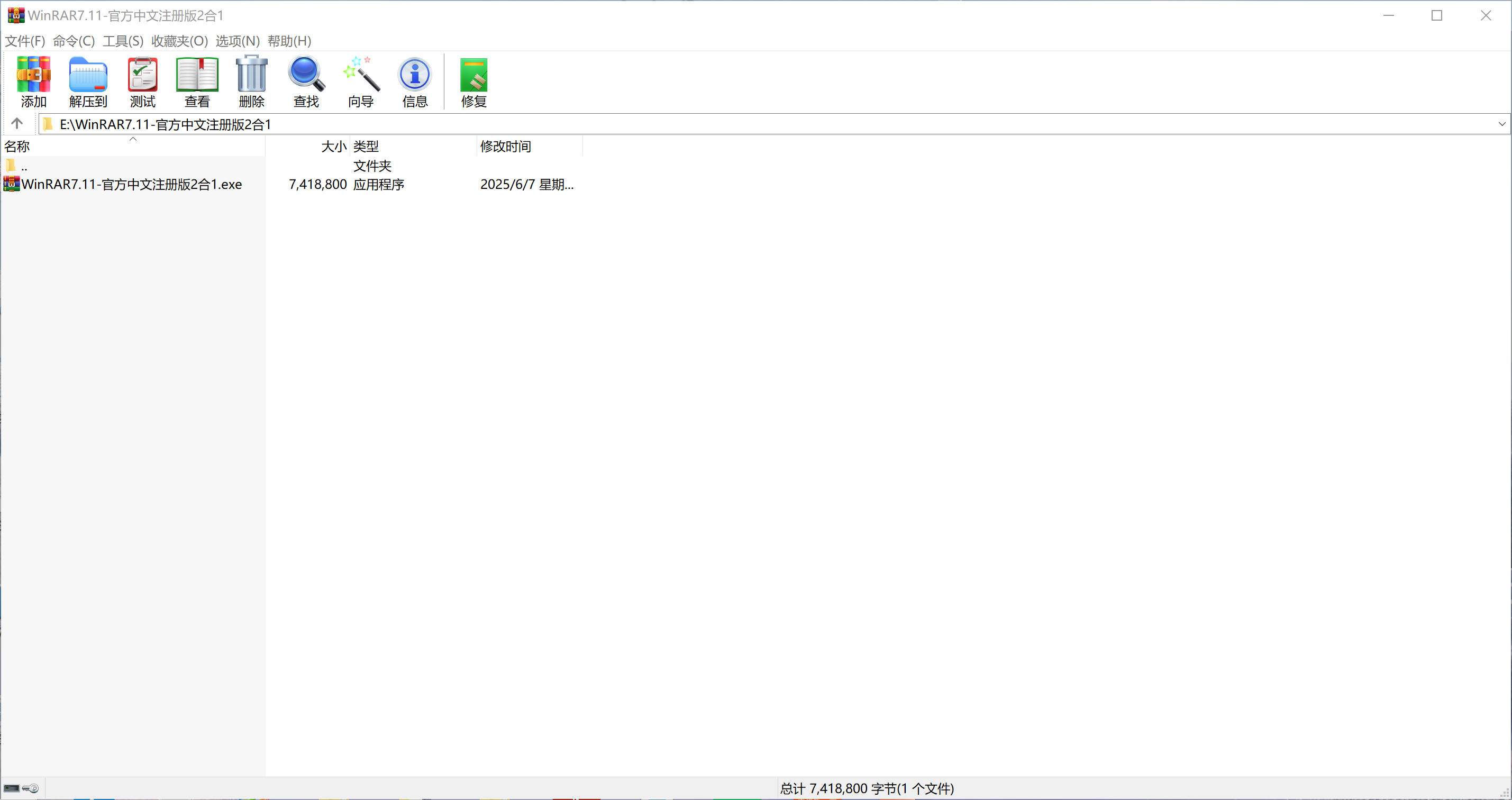Expand the address bar path dropdown
This screenshot has height=800, width=1512.
pyautogui.click(x=1501, y=124)
